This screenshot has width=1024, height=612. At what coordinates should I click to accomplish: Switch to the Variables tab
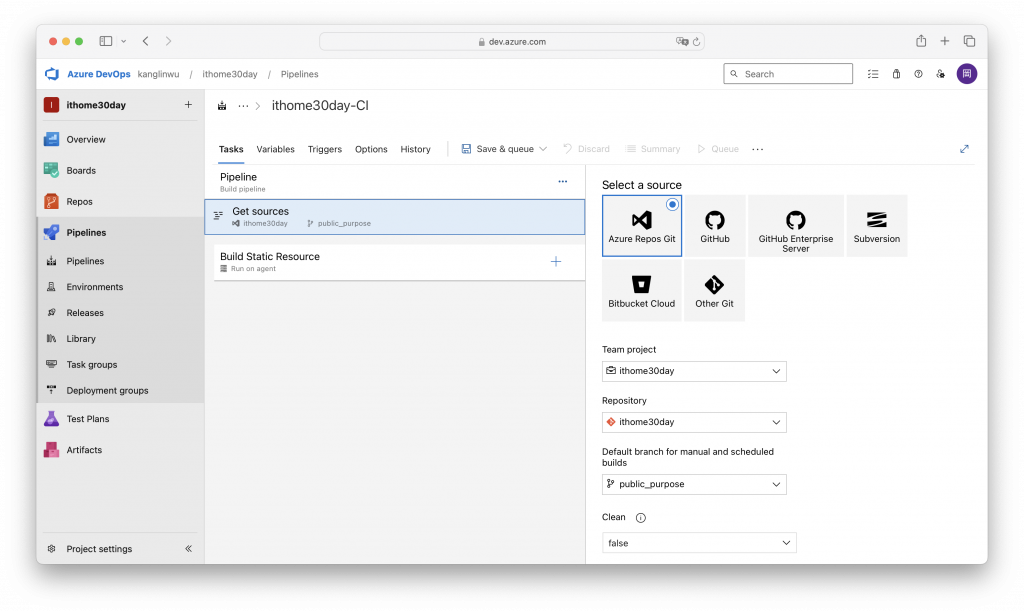click(x=276, y=149)
